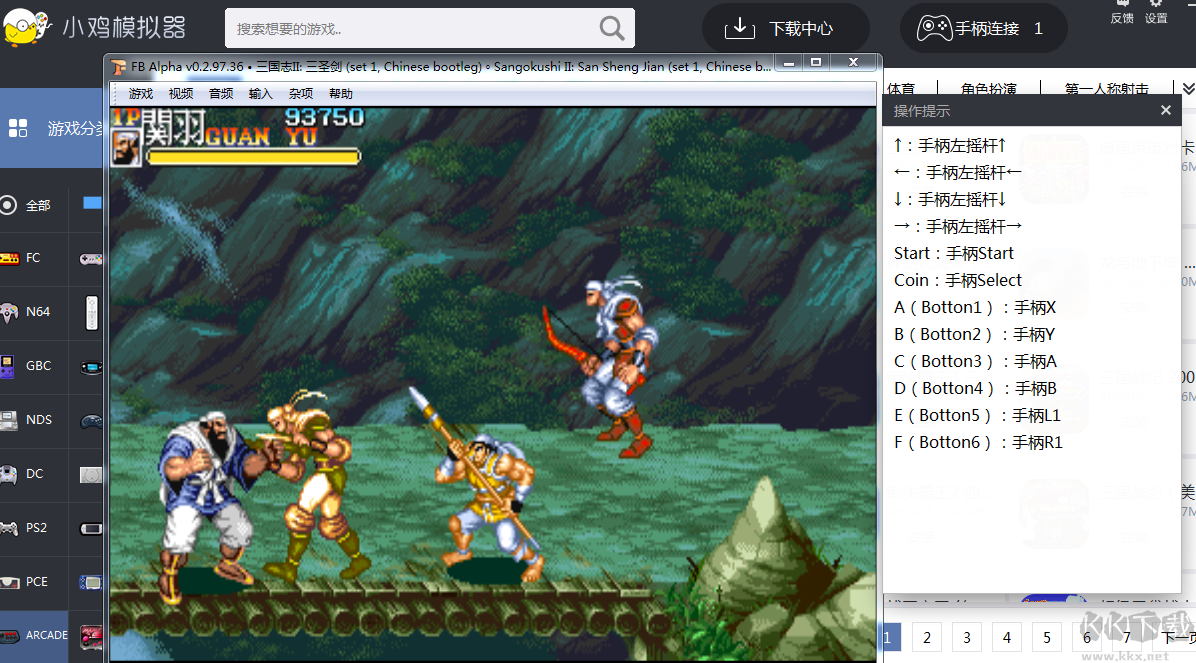Maximize the FB Alpha window
The width and height of the screenshot is (1196, 663).
(x=816, y=63)
